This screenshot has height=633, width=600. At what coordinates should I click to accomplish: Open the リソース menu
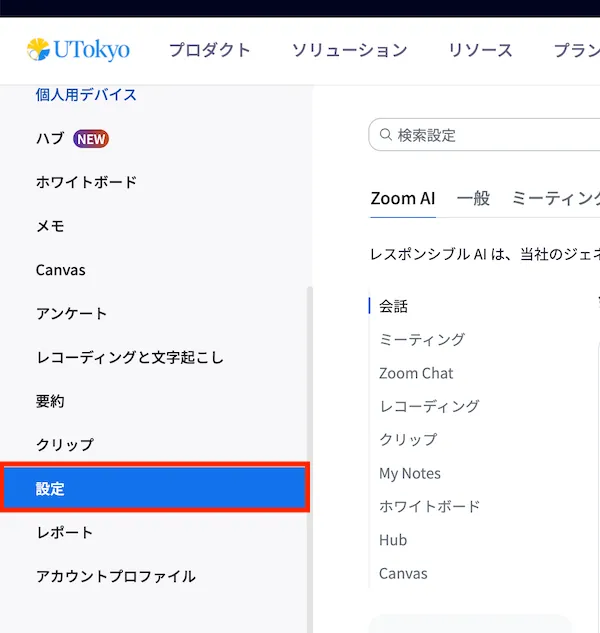(x=480, y=50)
